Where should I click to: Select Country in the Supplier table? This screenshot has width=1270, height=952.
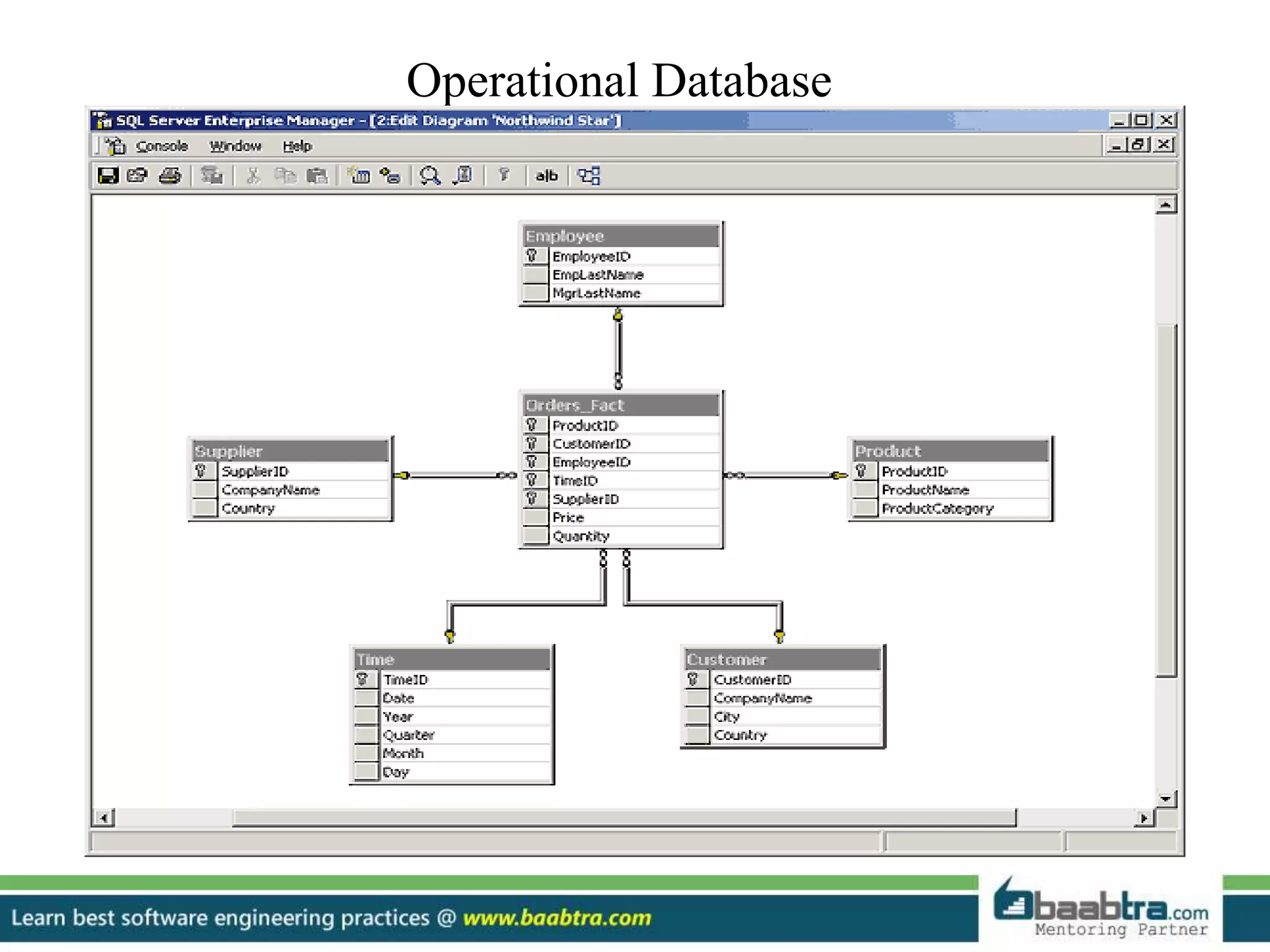pos(290,508)
